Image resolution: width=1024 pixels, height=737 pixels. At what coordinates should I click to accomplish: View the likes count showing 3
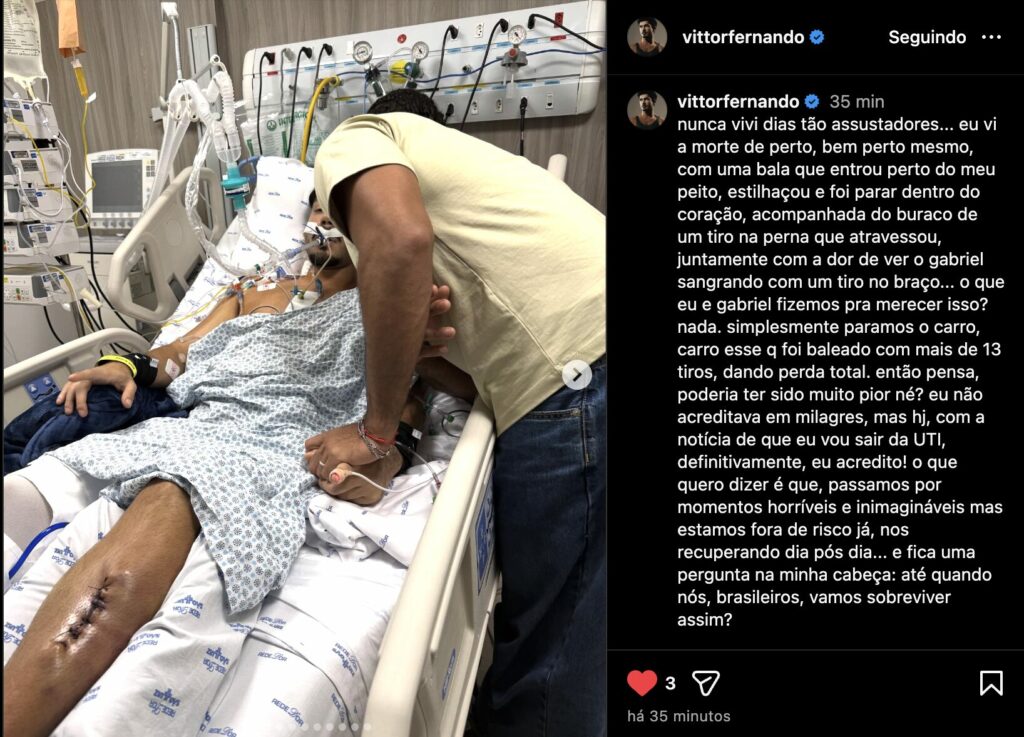tap(670, 683)
